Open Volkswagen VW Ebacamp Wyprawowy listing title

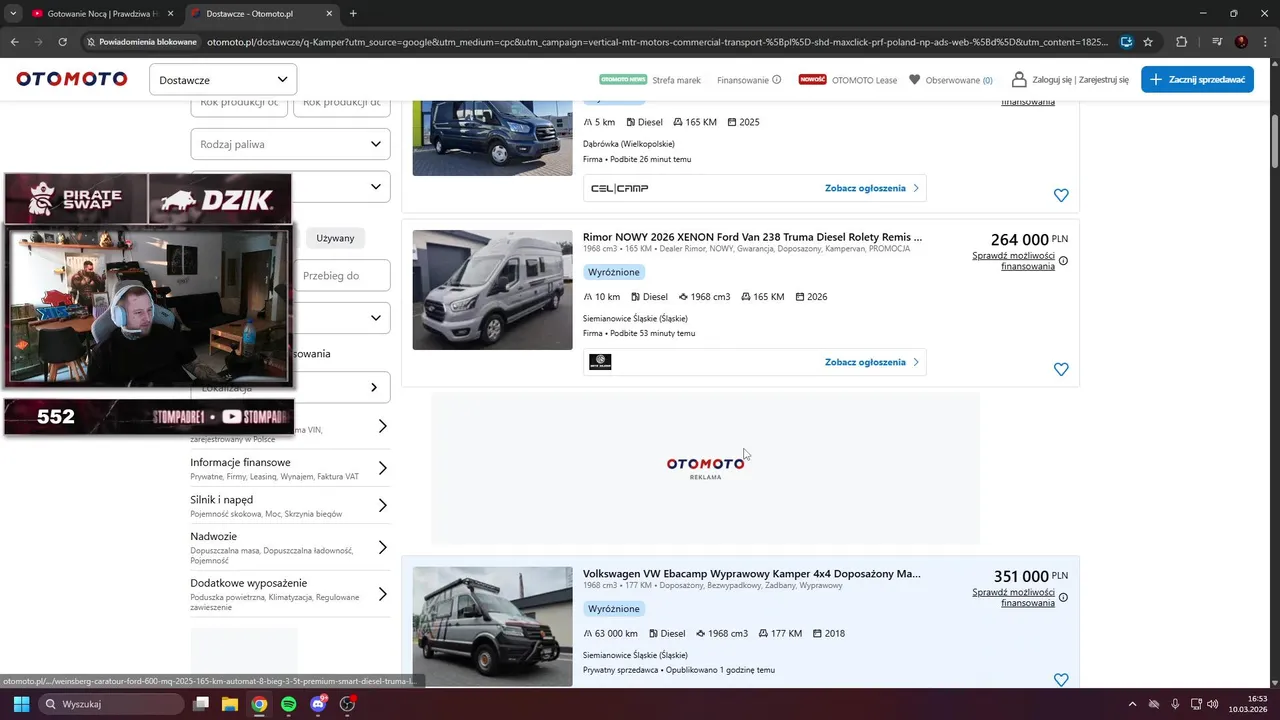pos(752,574)
